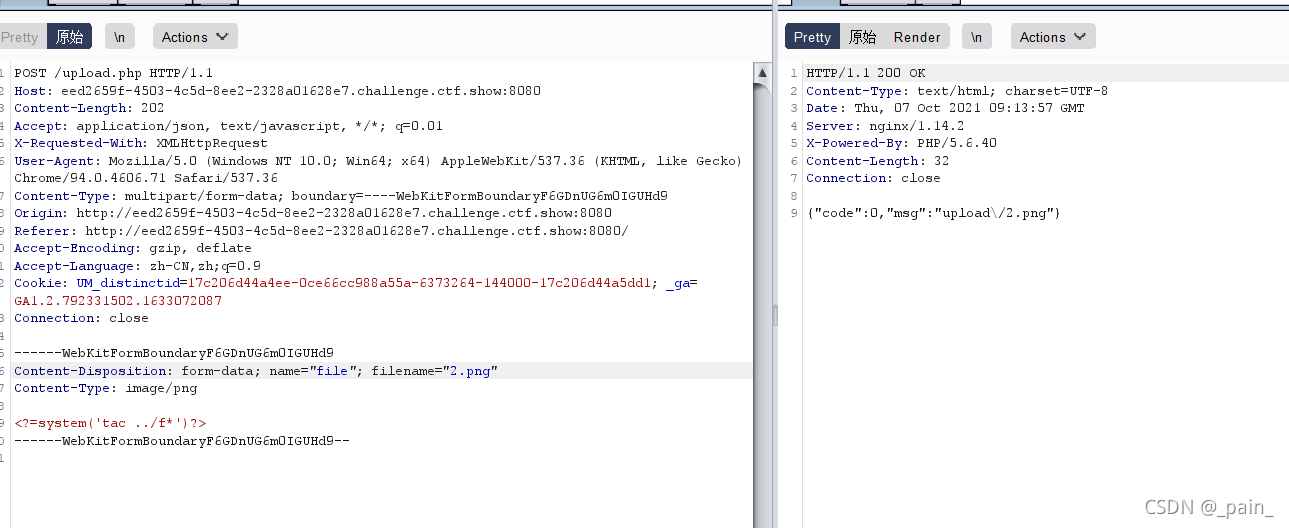Toggle \n display in response panel
This screenshot has height=528, width=1289.
point(977,37)
